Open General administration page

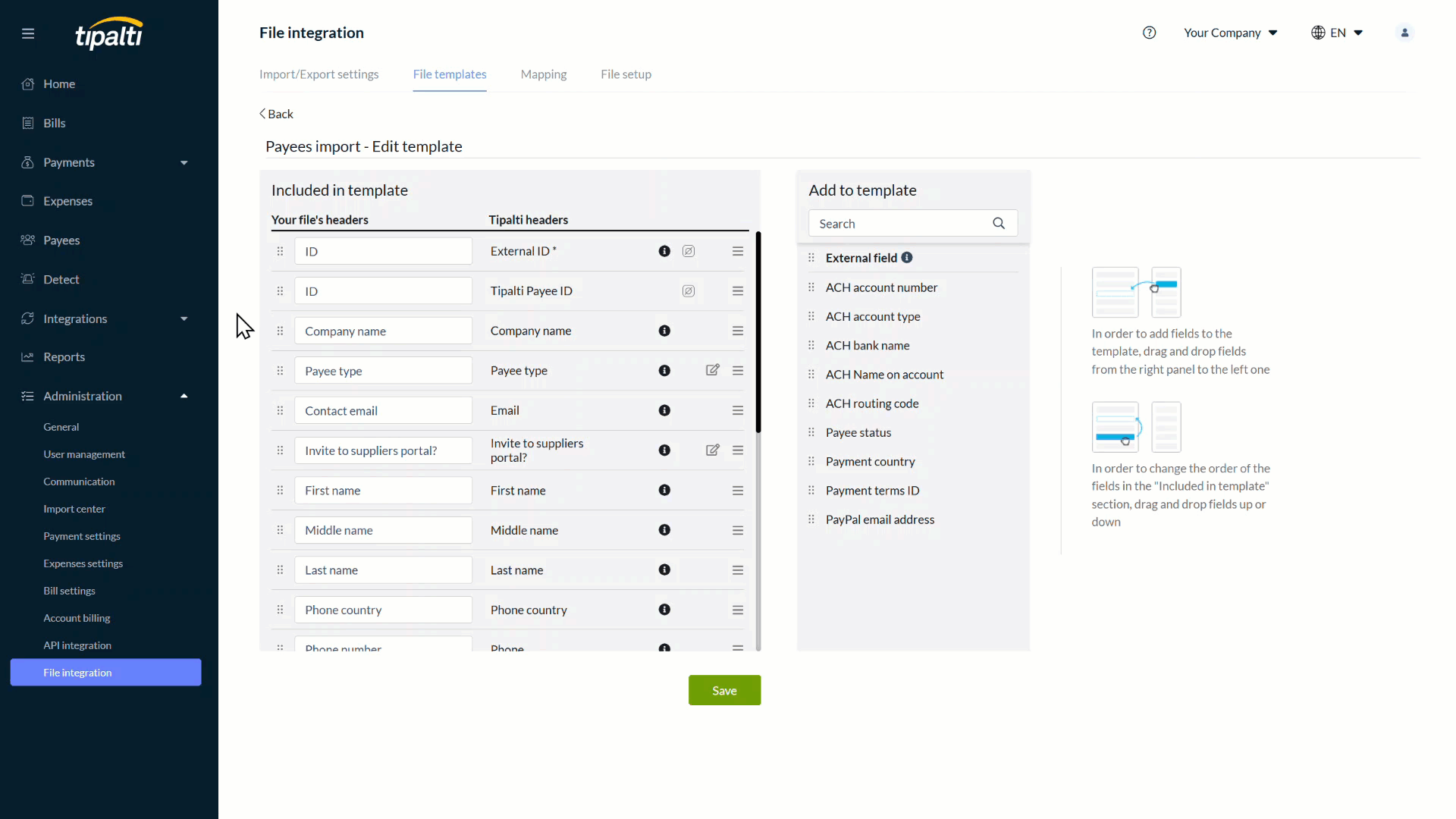click(x=61, y=427)
